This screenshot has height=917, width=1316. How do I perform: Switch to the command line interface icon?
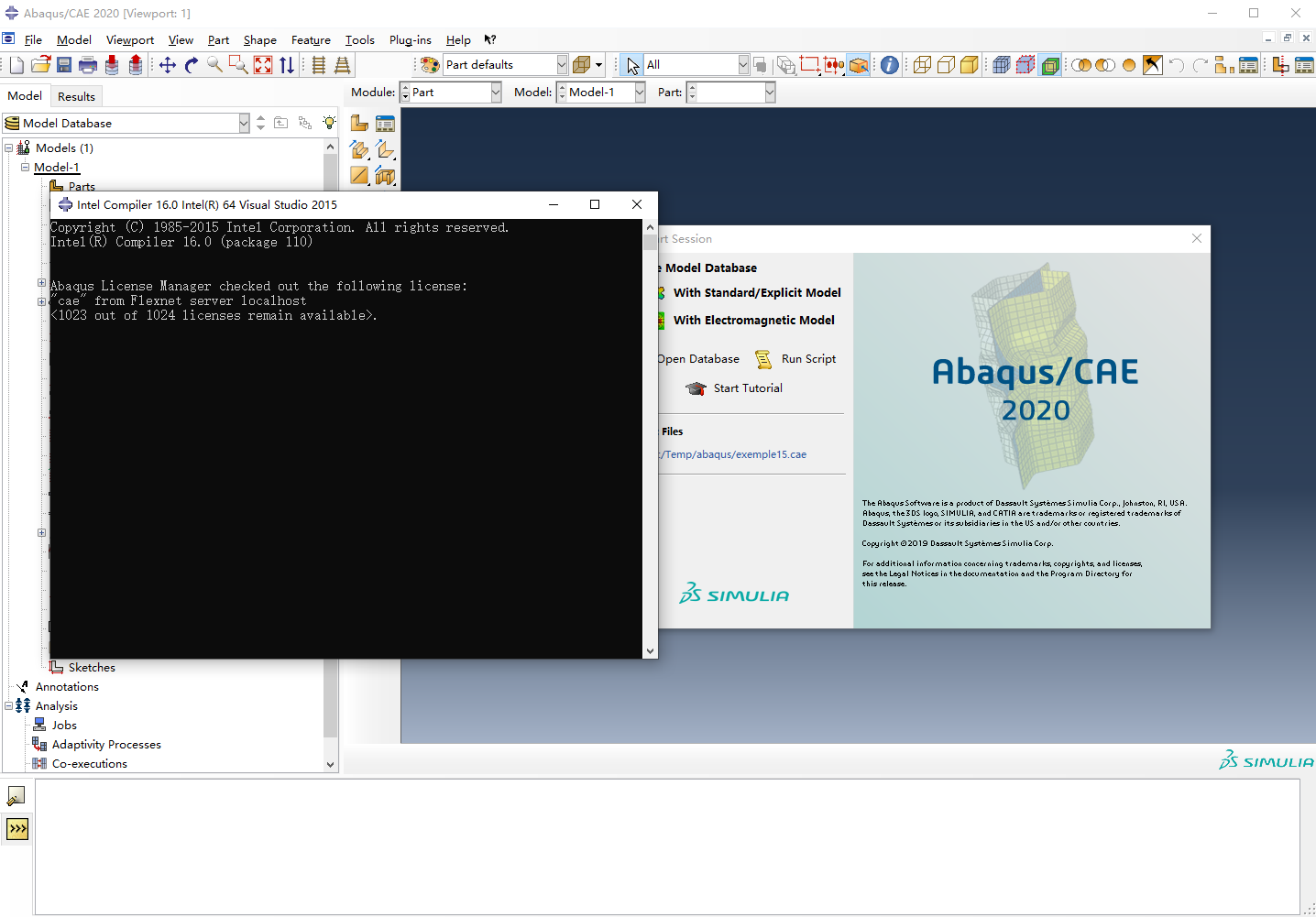(17, 829)
